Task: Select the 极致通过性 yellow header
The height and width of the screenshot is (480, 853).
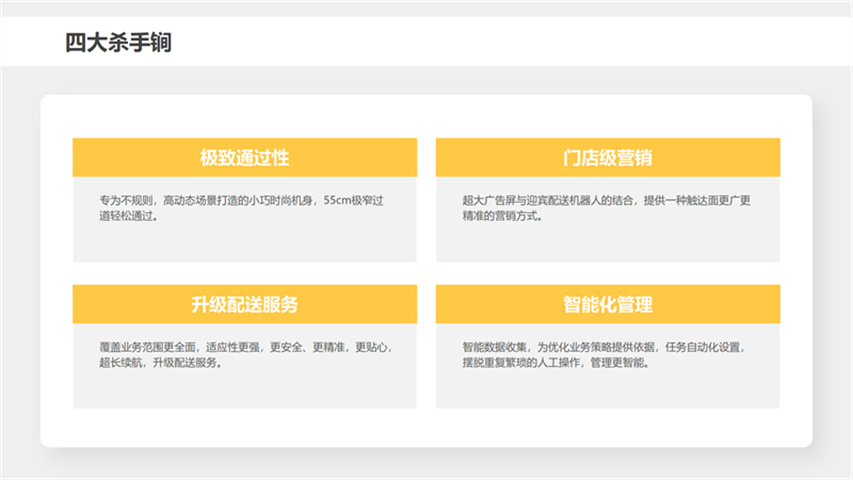Action: [244, 158]
